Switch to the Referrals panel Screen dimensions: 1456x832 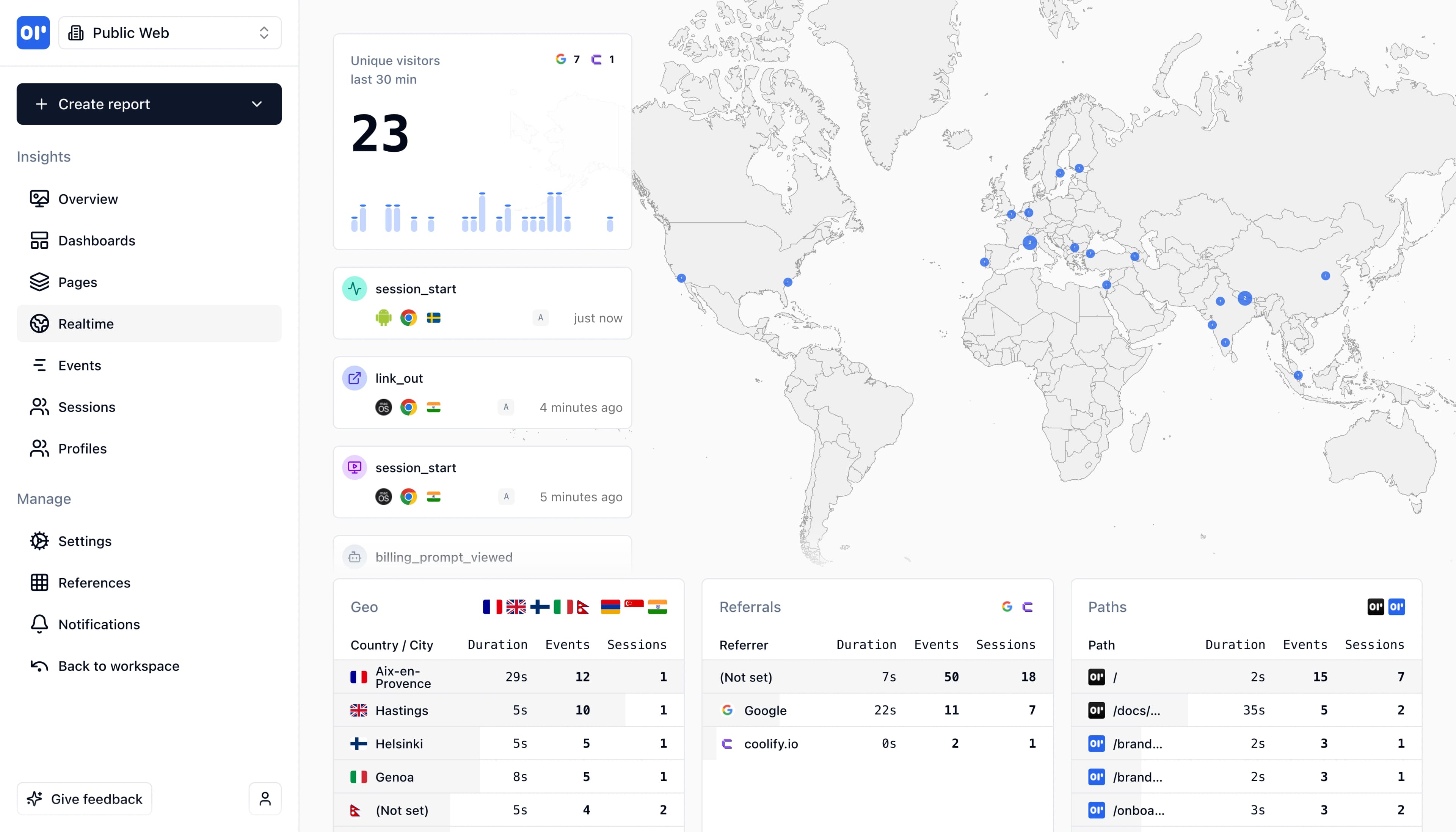749,606
